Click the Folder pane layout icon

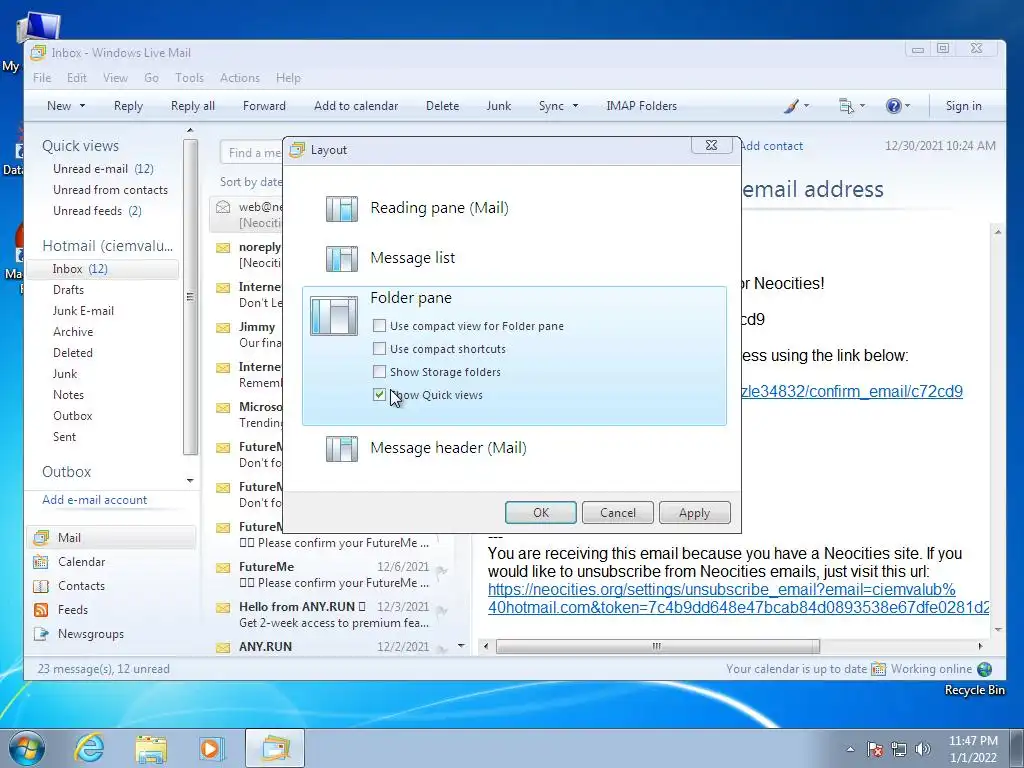[334, 315]
